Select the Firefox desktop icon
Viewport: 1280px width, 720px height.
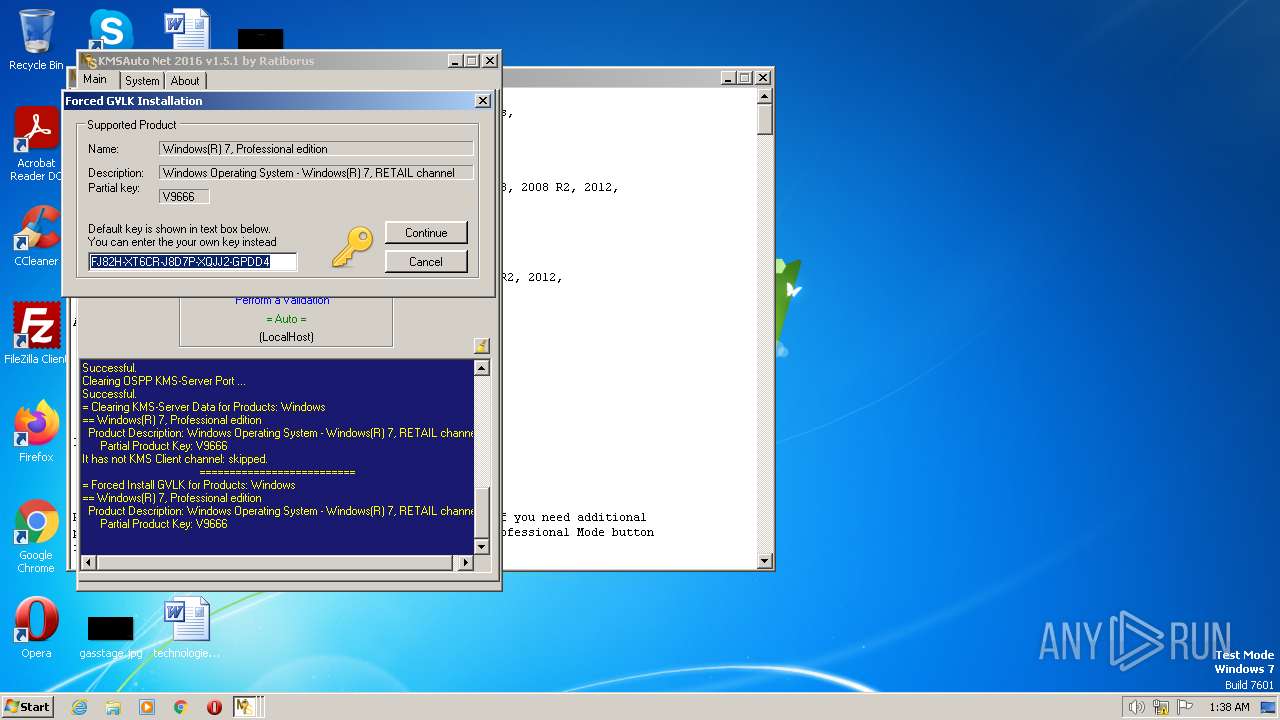pos(36,432)
